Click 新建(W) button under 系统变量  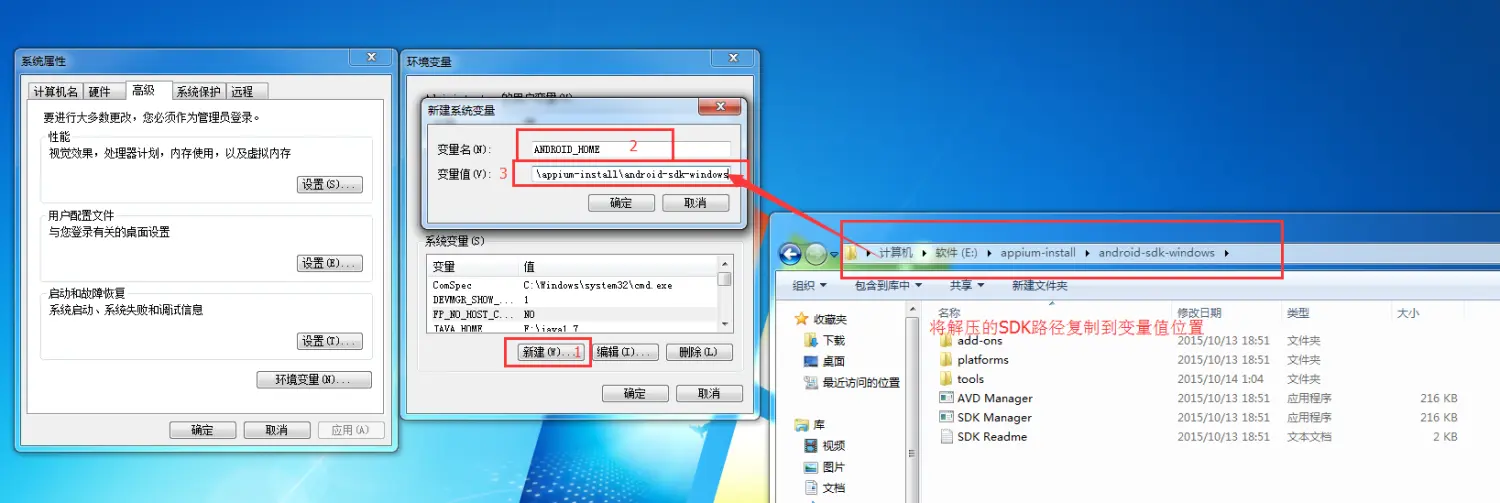pos(549,352)
